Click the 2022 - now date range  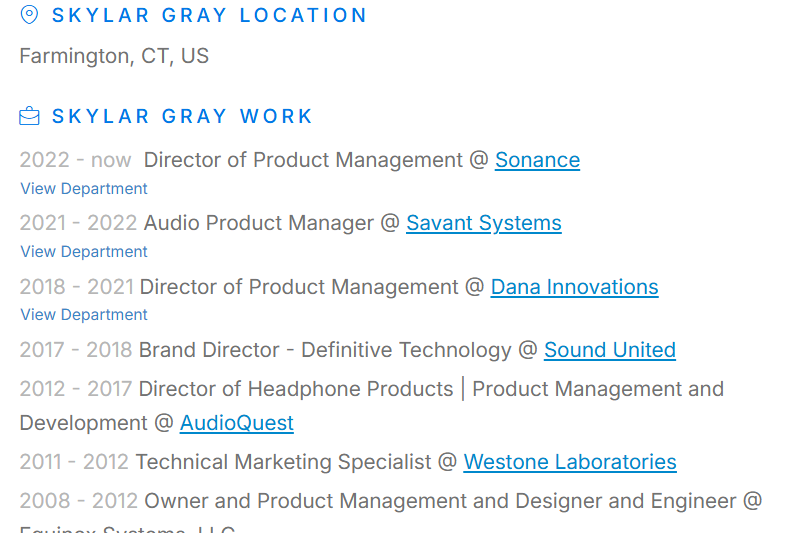pyautogui.click(x=75, y=160)
